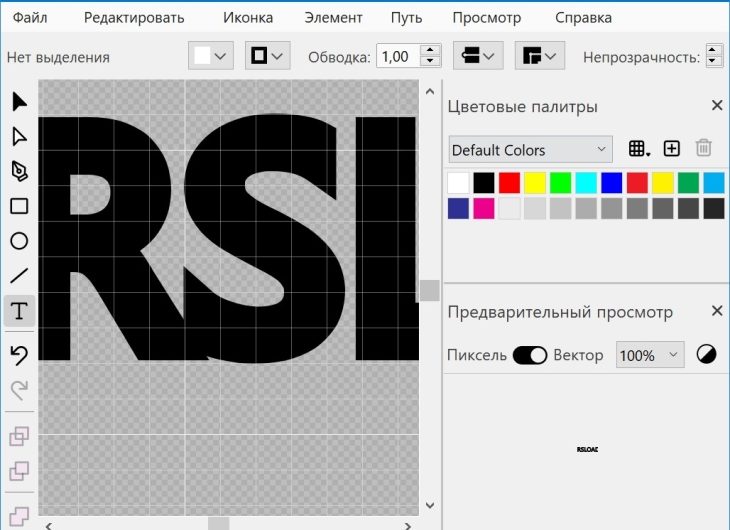Open the arrange order dropdown
Viewport: 730px width, 530px height.
pos(540,56)
